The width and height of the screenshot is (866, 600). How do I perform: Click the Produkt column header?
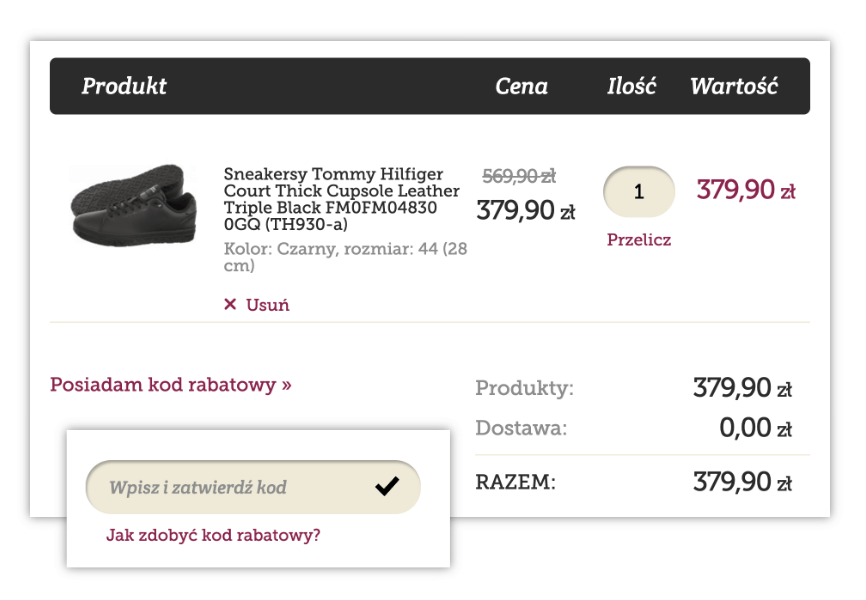[124, 86]
